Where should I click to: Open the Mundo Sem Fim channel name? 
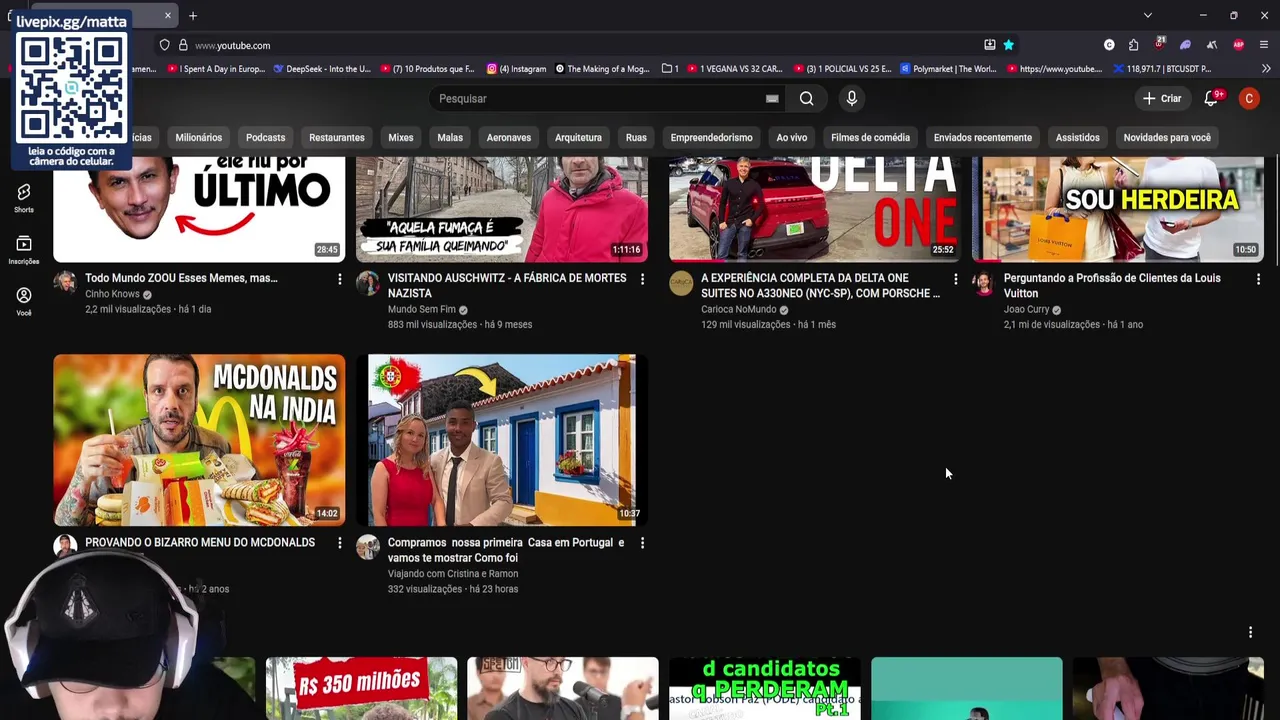[422, 309]
